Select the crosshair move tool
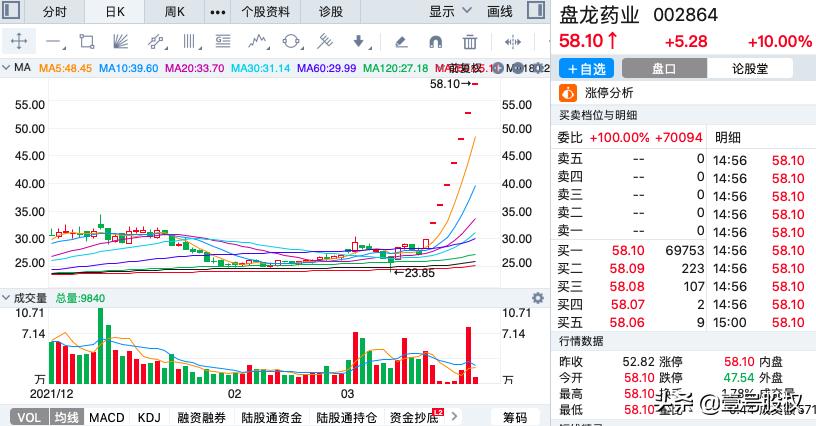 (19, 41)
